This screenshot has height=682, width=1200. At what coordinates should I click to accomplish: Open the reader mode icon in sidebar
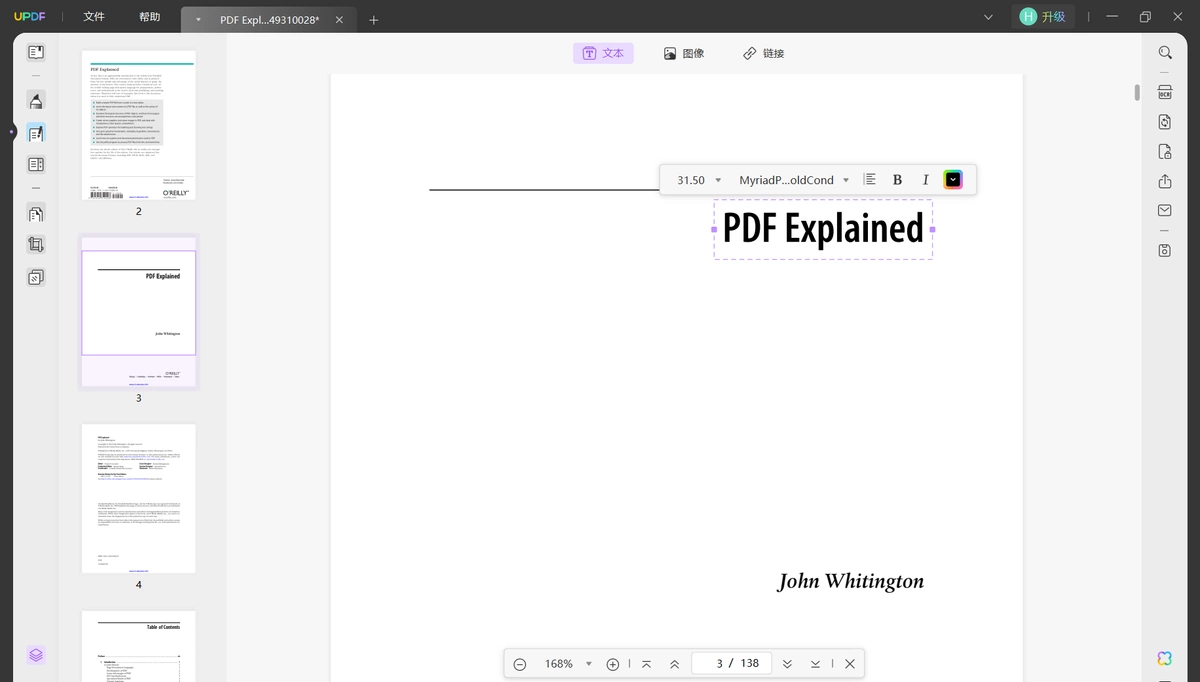click(x=36, y=52)
